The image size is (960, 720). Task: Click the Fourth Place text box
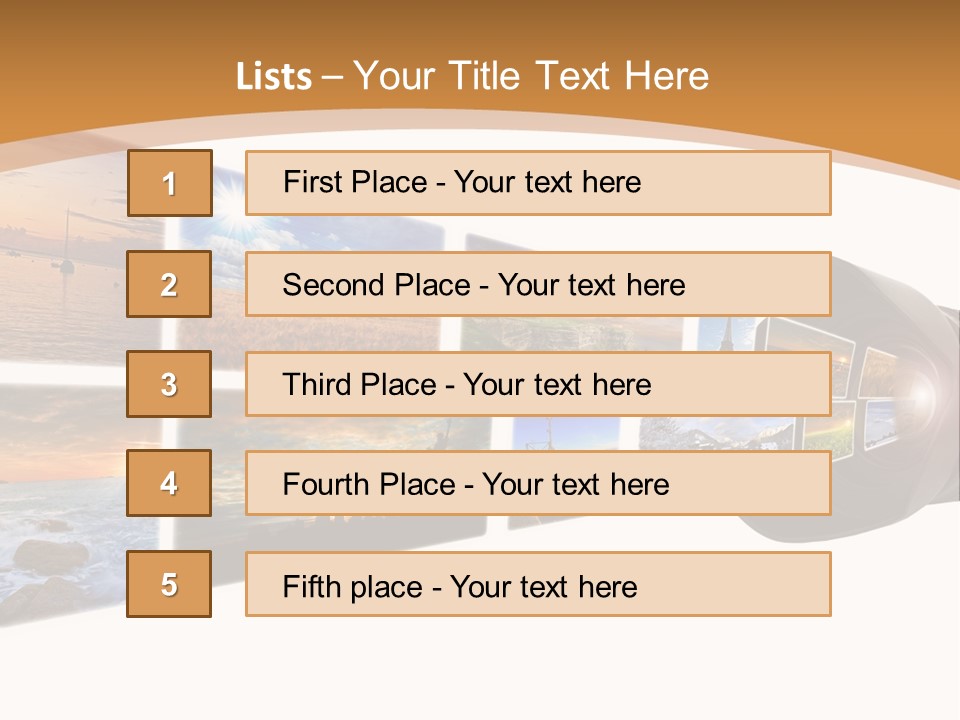(x=538, y=484)
